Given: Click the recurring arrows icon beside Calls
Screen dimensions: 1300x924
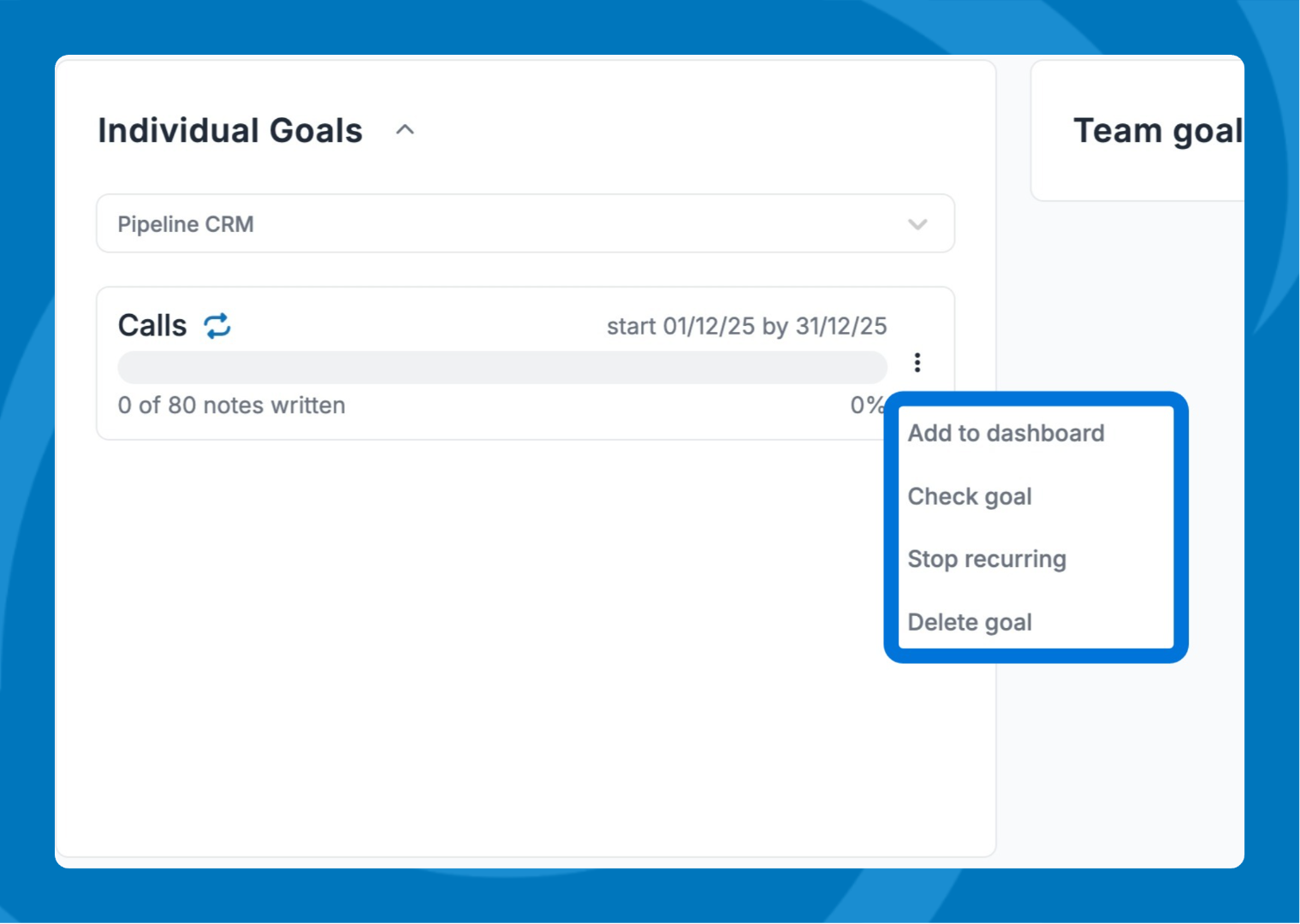Looking at the screenshot, I should click(217, 326).
